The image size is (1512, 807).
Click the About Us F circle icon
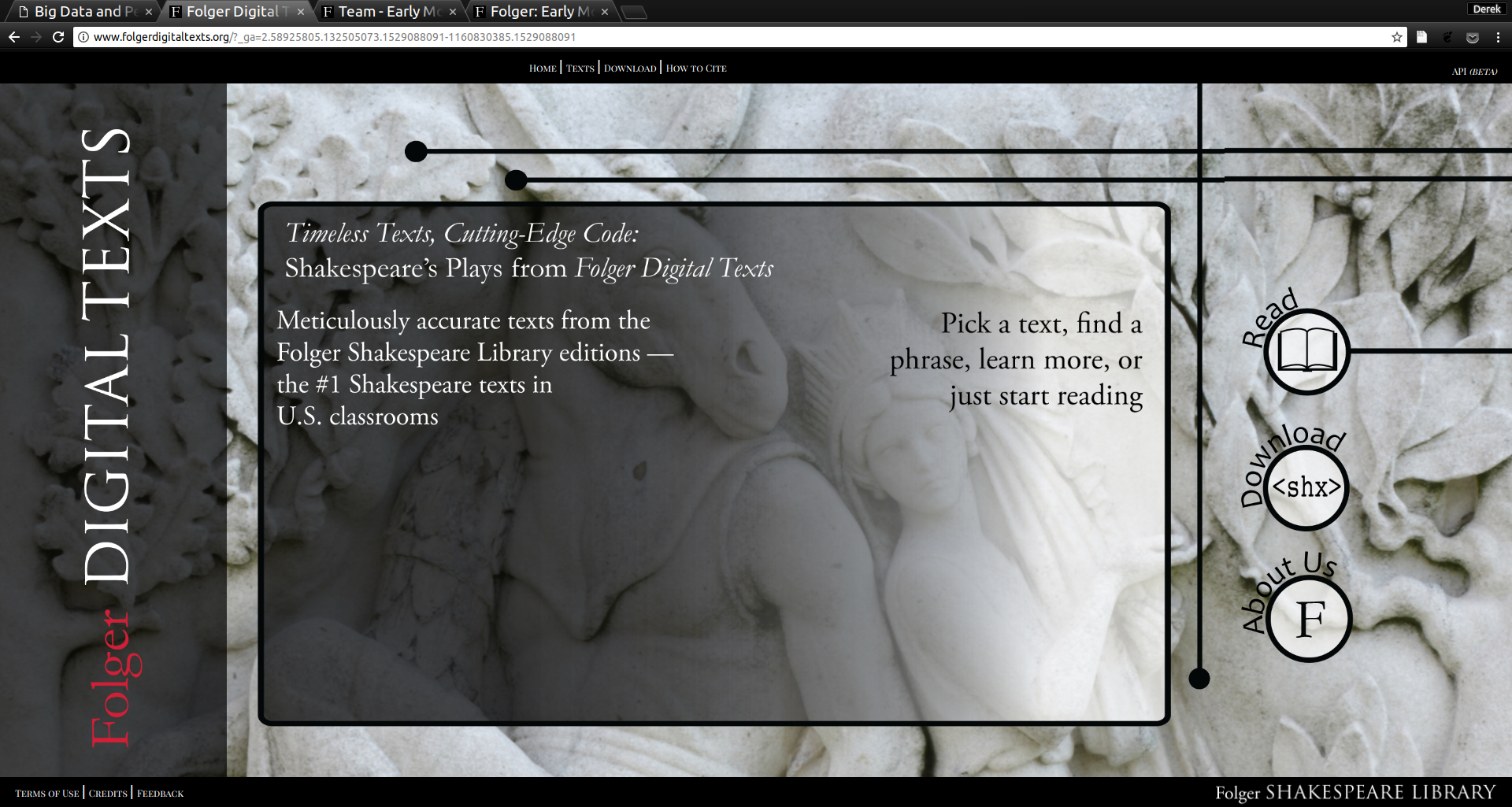coord(1310,619)
